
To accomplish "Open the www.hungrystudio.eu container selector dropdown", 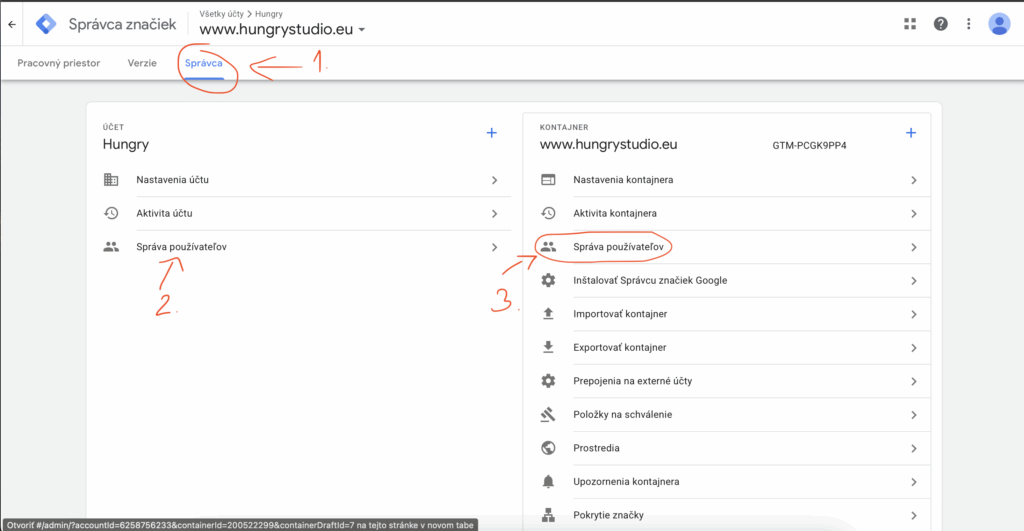I will click(282, 29).
